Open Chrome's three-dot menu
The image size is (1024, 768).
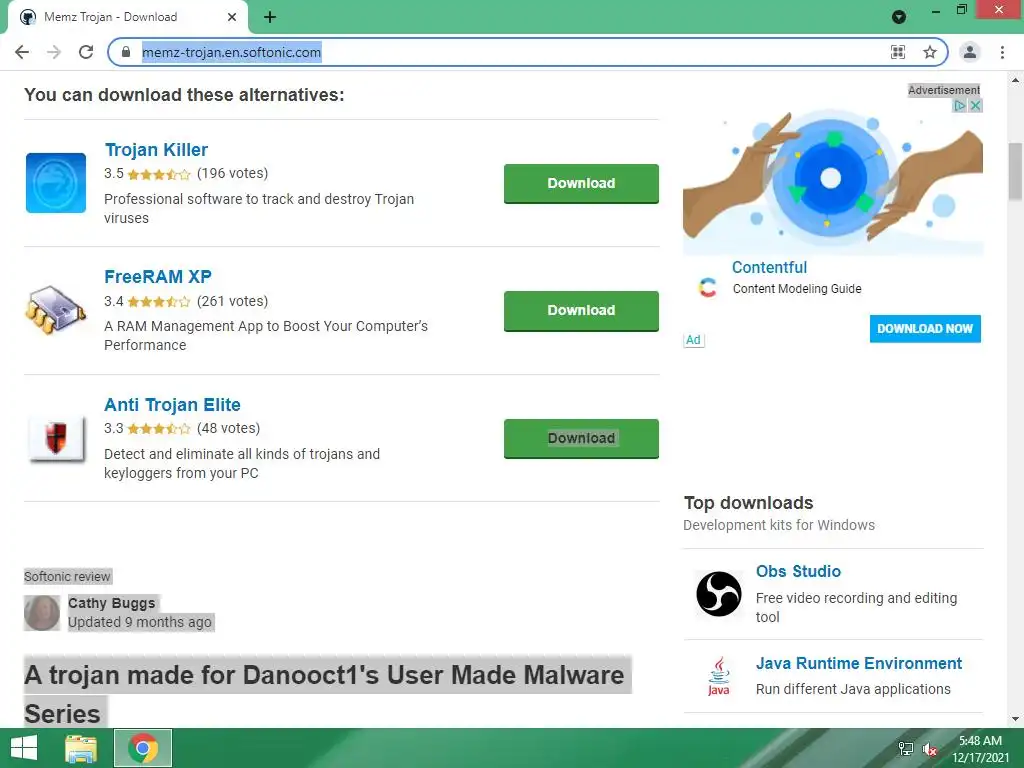(1002, 52)
